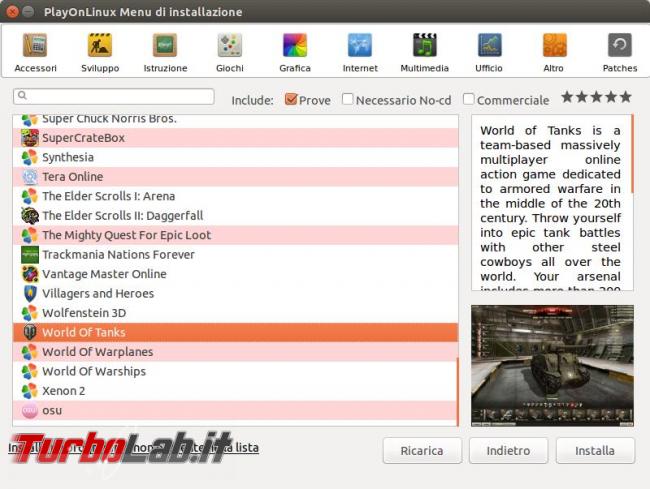Screen dimensions: 650x489
Task: Enable the Necessario No-cd checkbox
Action: (x=347, y=99)
